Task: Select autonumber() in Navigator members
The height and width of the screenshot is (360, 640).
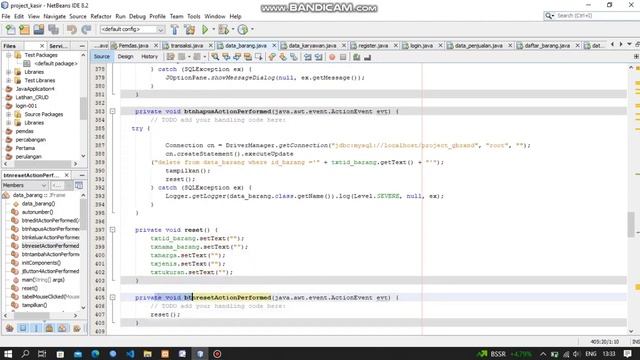Action: click(x=37, y=212)
